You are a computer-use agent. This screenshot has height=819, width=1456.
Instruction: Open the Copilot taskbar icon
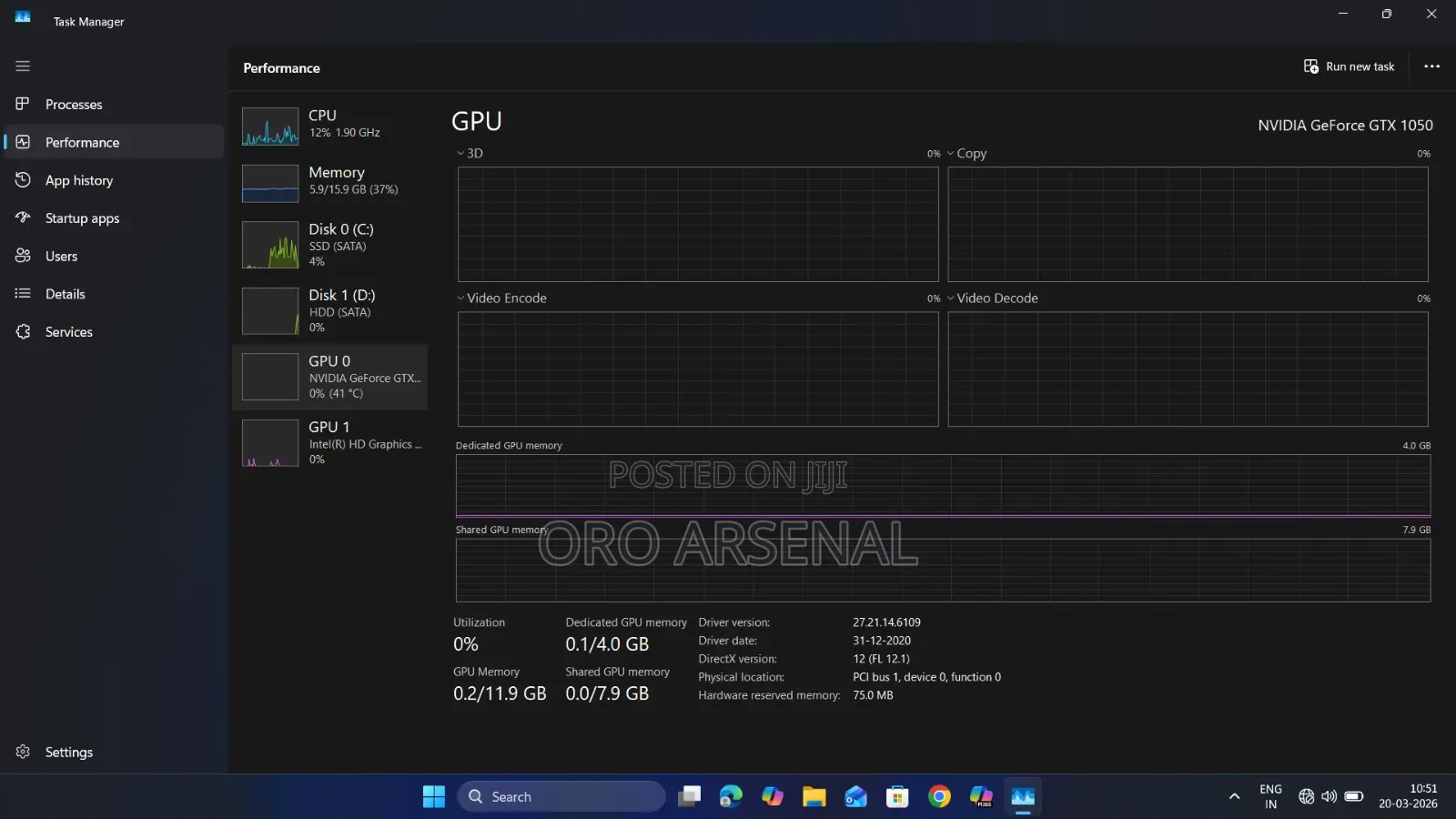(x=773, y=797)
